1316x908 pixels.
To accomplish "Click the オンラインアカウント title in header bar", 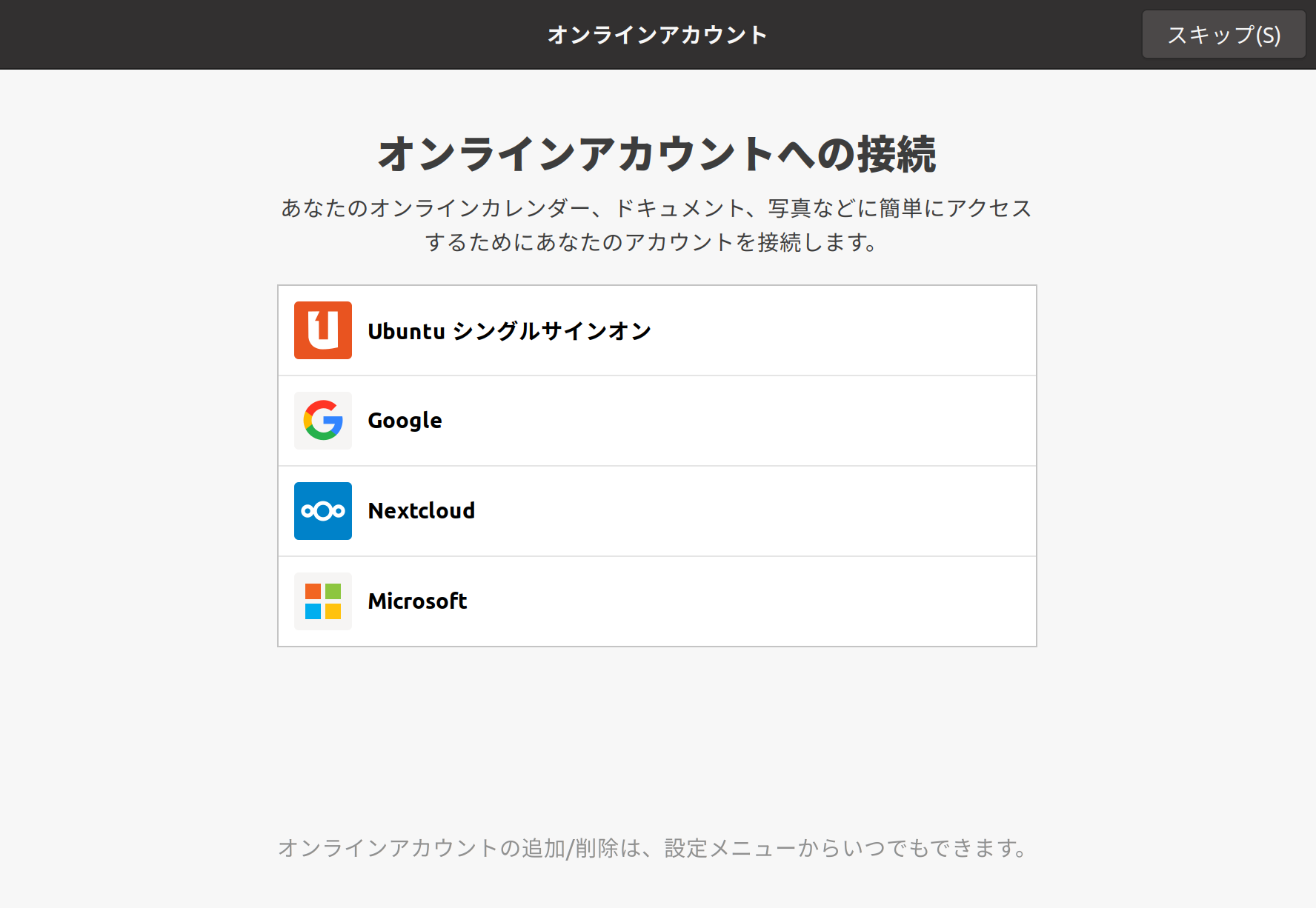I will (657, 35).
